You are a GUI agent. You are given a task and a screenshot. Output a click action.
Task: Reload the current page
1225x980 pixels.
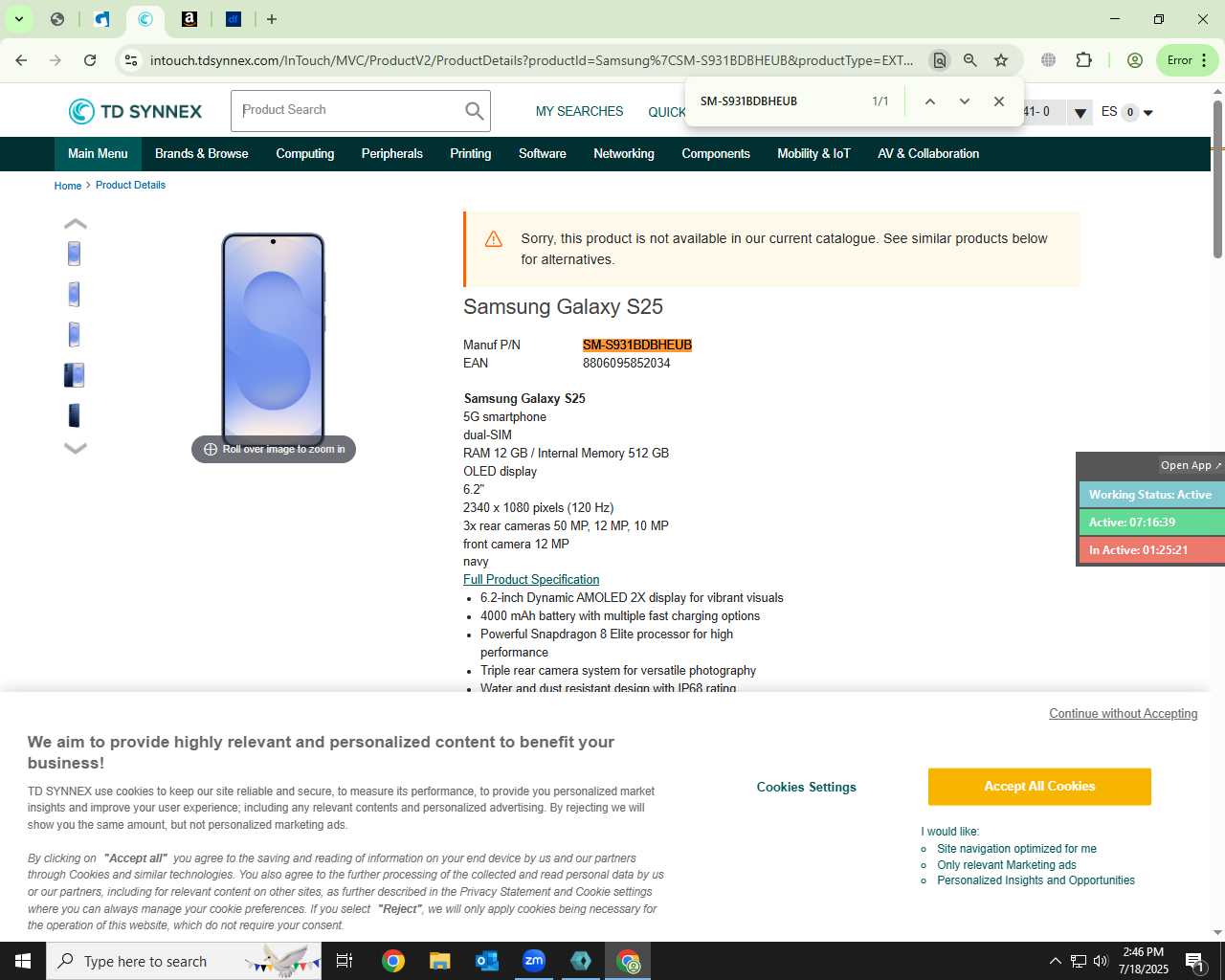click(x=90, y=60)
